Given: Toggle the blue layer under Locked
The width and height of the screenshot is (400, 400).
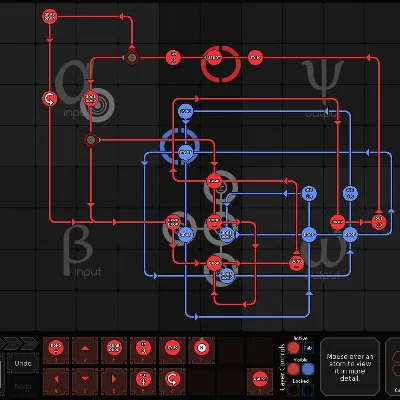Looking at the screenshot, I should point(308,390).
